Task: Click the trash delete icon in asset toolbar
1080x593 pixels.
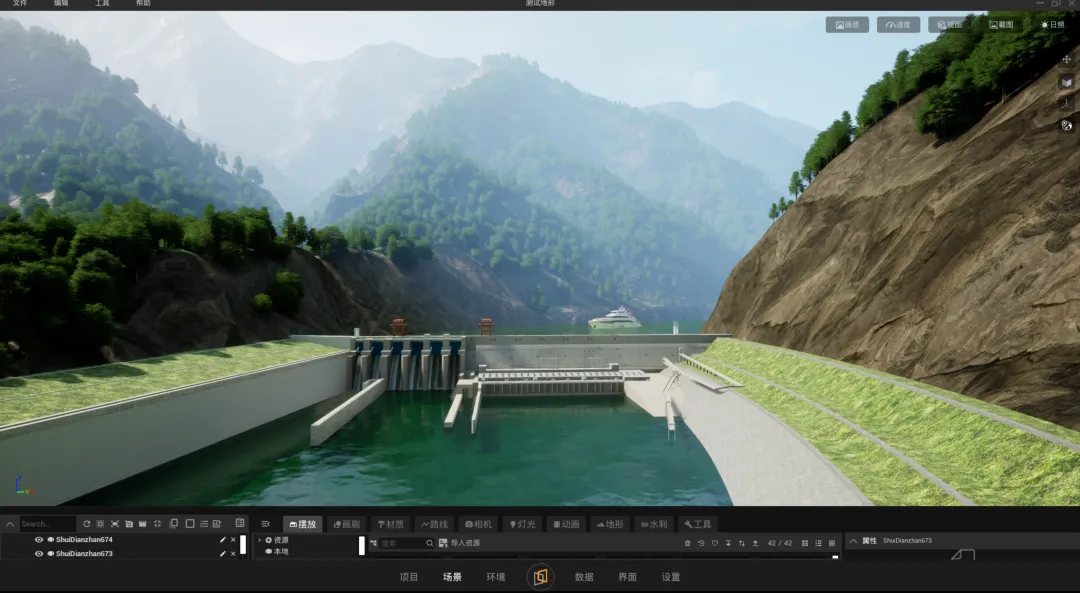Action: click(687, 543)
